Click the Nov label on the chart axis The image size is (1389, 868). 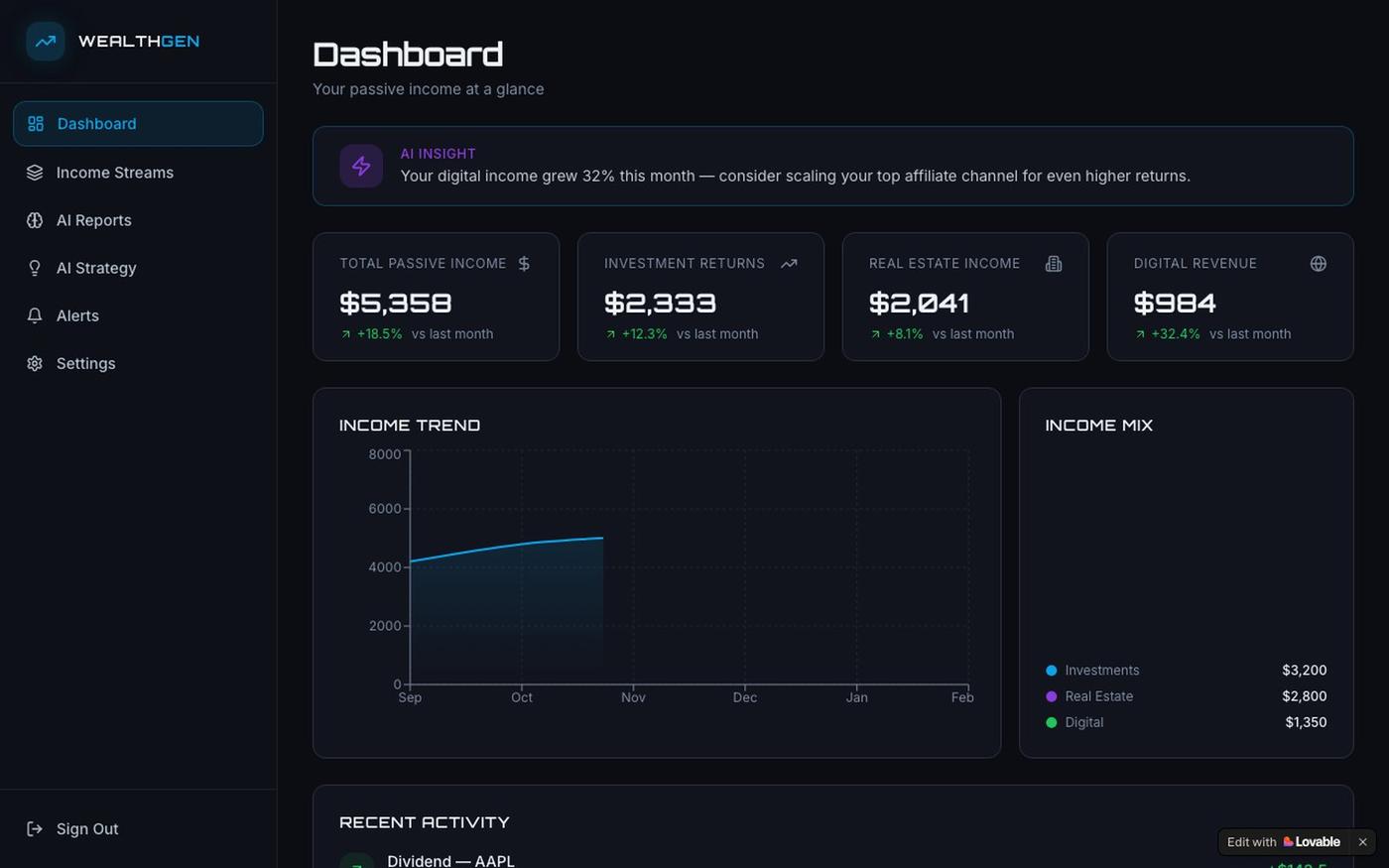633,697
